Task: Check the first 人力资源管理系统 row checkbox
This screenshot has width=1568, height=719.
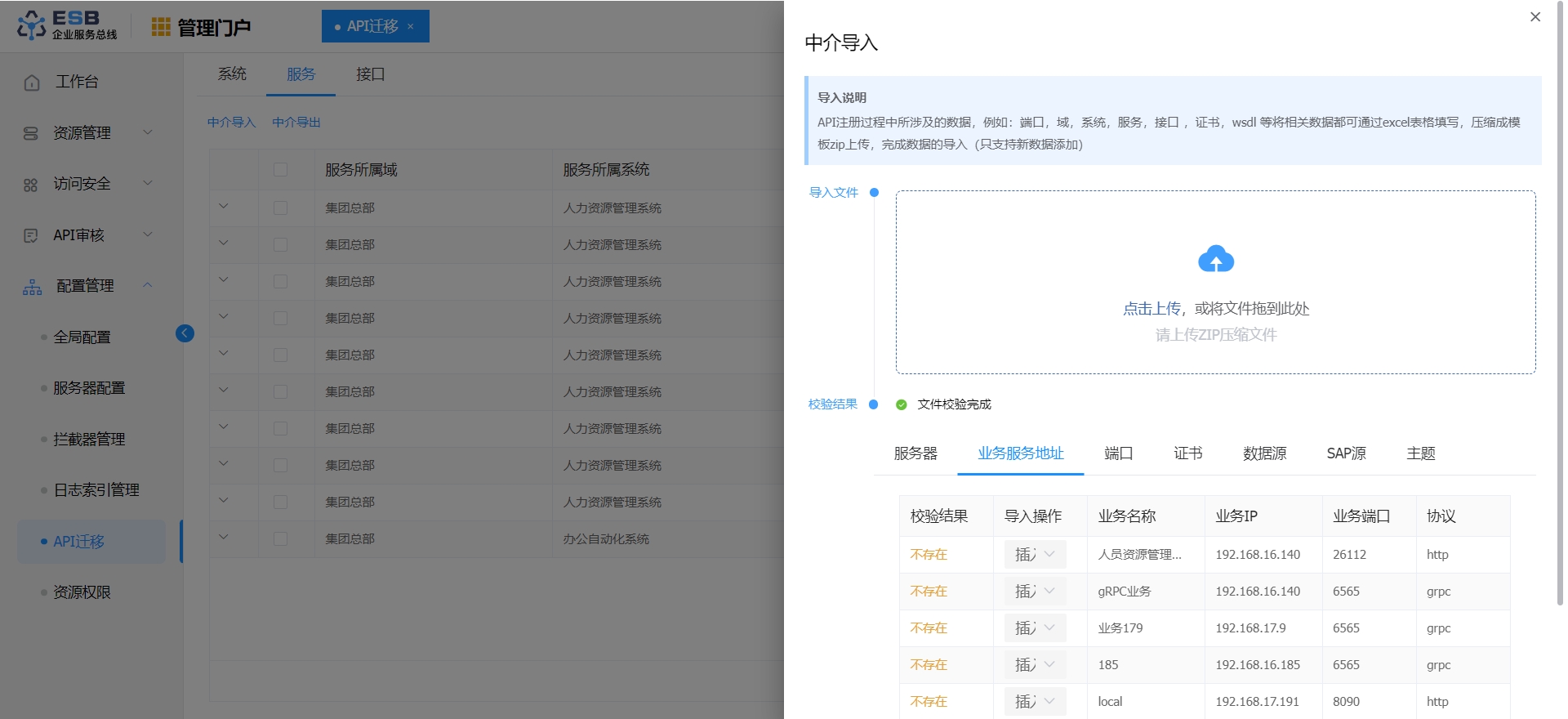Action: pyautogui.click(x=280, y=208)
